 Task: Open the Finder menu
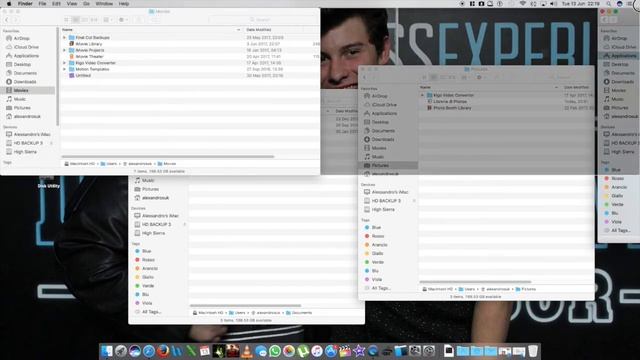[x=25, y=4]
